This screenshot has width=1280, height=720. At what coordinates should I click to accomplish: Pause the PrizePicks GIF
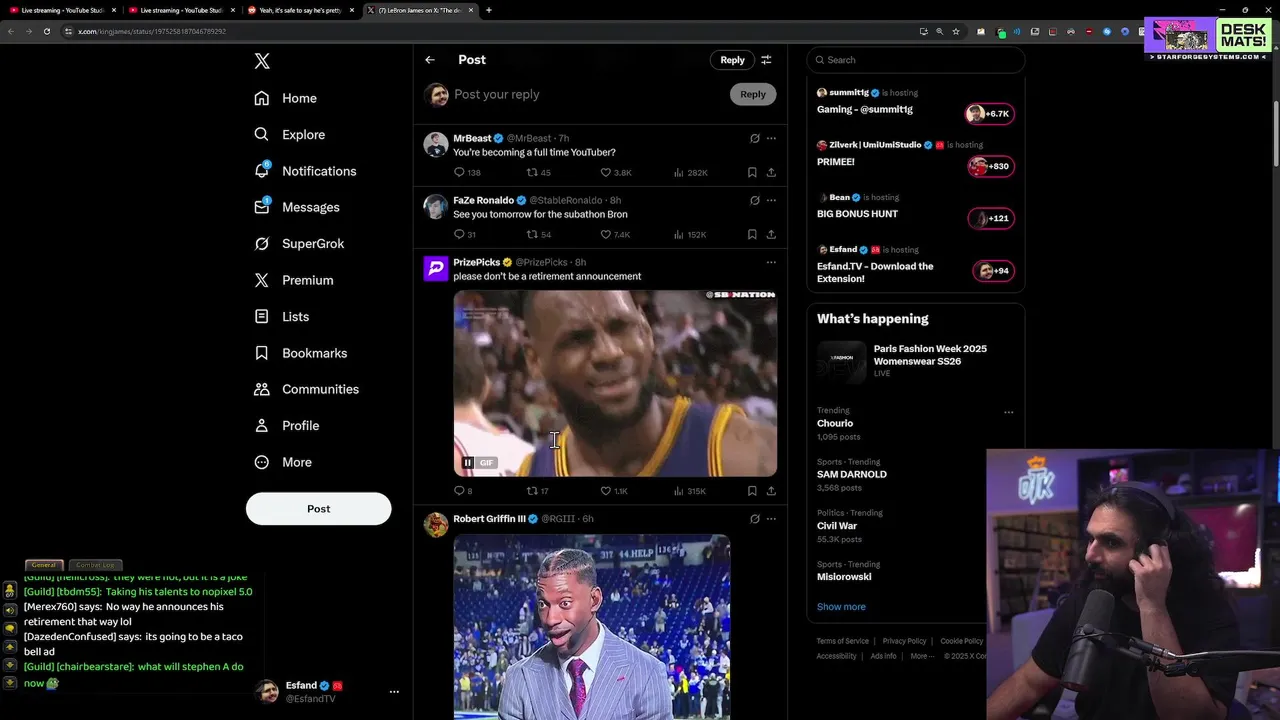tap(468, 462)
